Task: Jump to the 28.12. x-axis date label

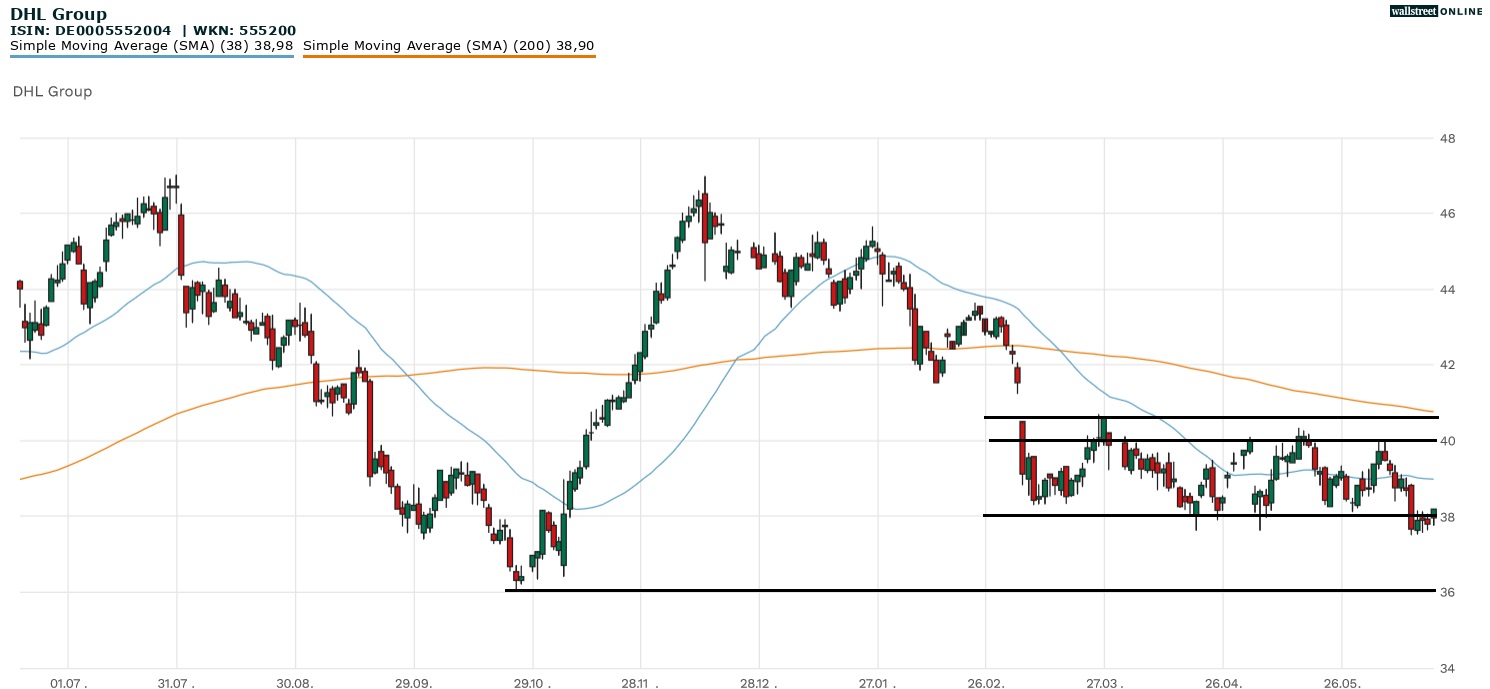Action: pyautogui.click(x=759, y=682)
